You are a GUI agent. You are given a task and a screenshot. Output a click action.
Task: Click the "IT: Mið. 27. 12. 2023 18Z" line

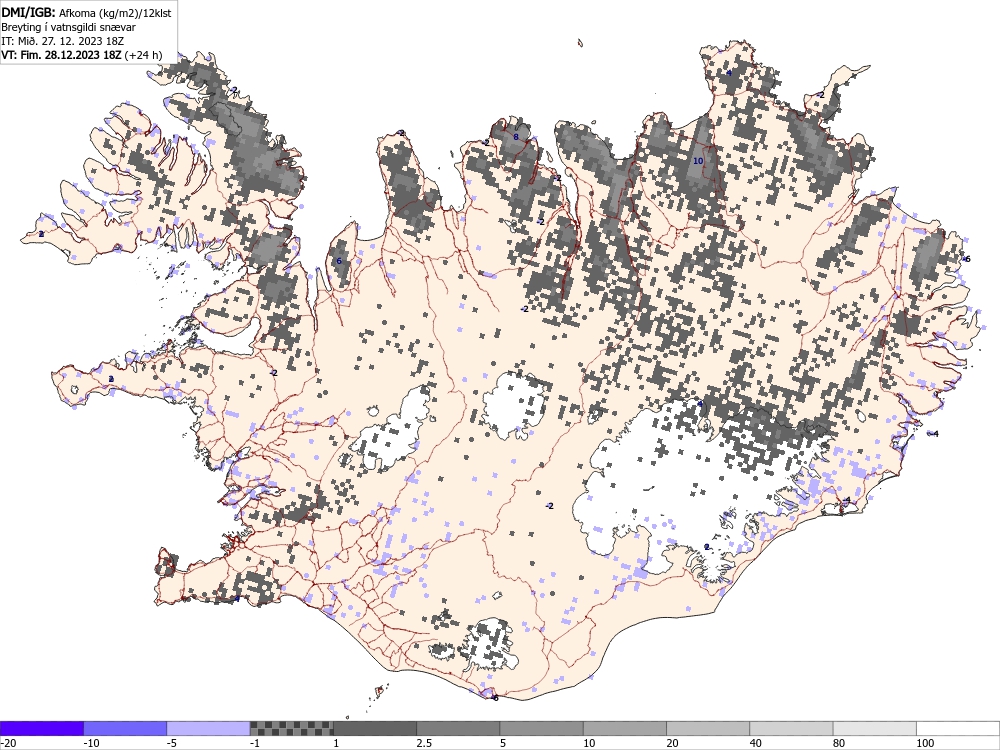(62, 41)
